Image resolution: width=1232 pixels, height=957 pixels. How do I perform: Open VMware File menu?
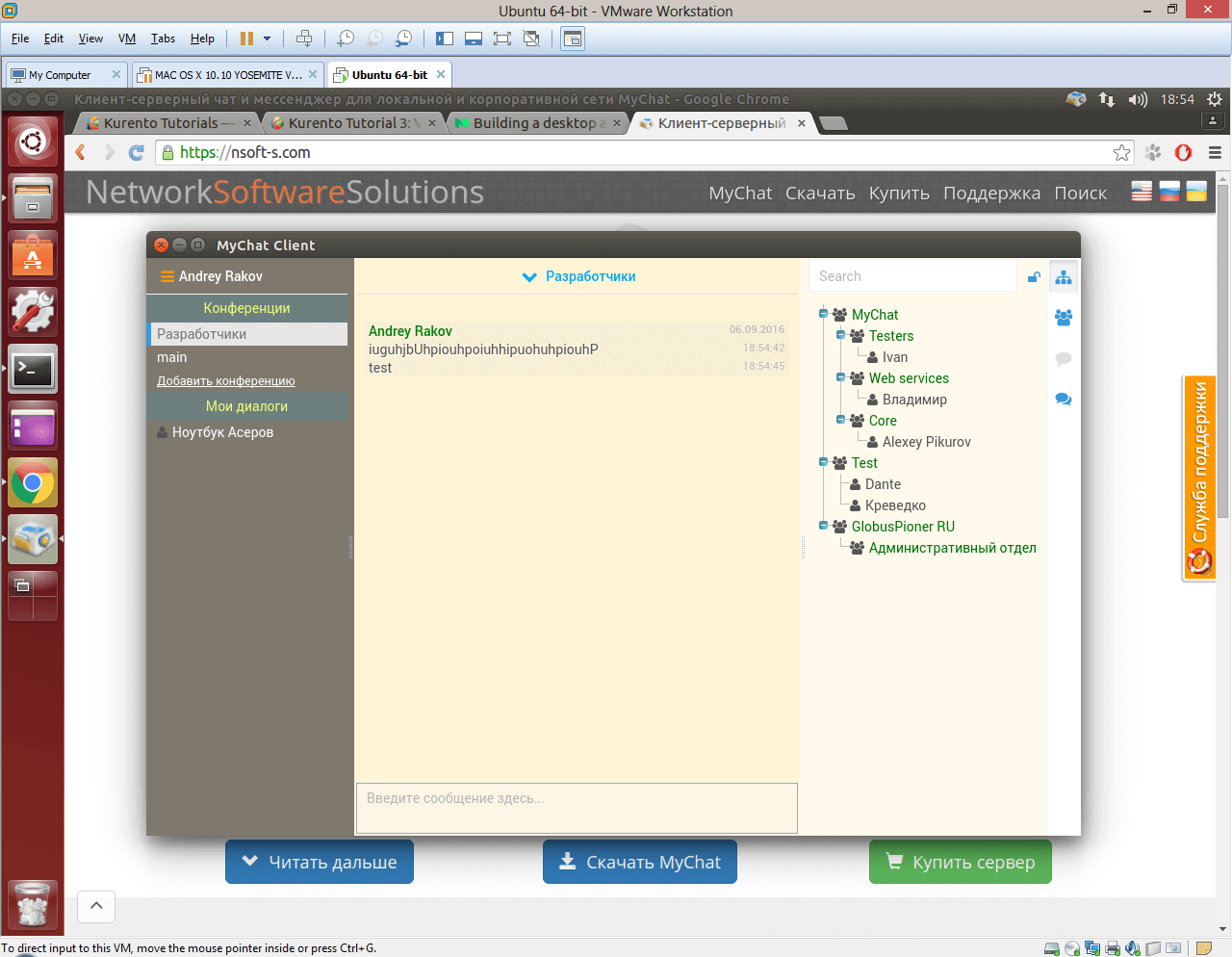pyautogui.click(x=20, y=39)
